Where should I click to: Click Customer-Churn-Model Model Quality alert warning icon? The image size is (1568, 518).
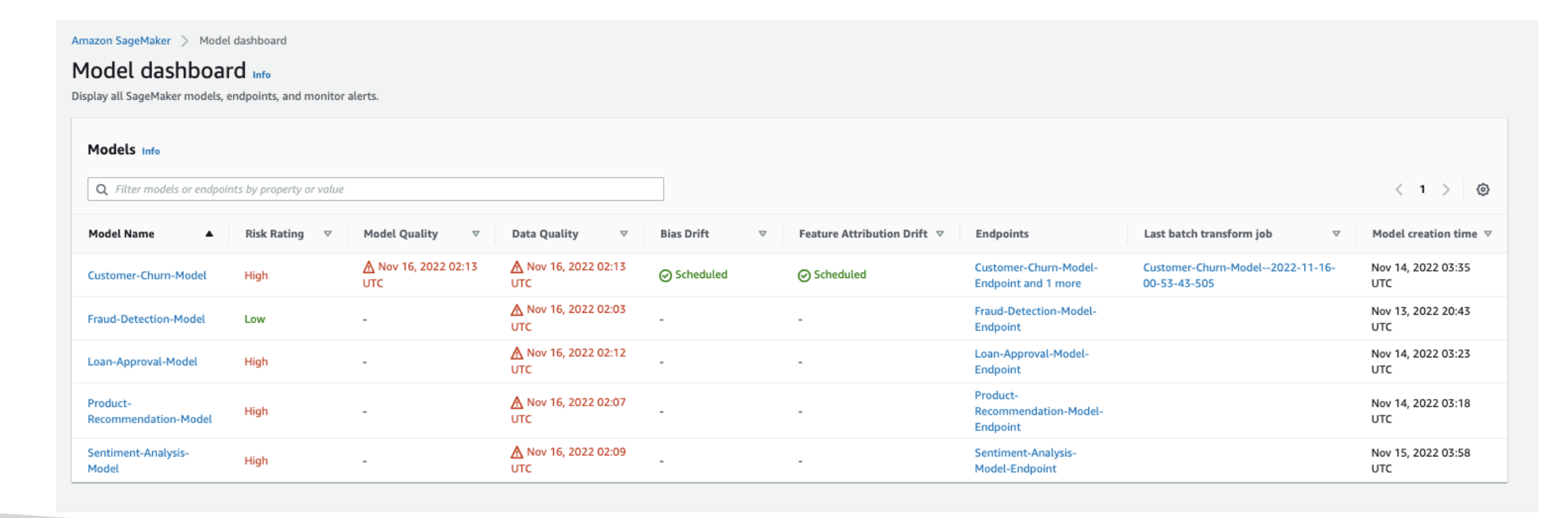369,267
